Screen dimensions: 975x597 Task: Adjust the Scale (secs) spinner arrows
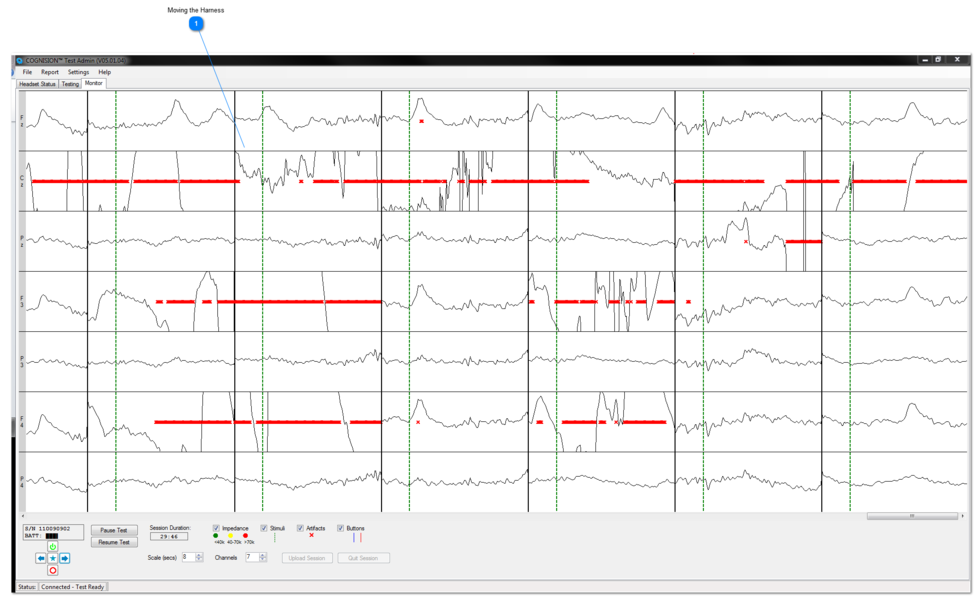click(x=199, y=557)
